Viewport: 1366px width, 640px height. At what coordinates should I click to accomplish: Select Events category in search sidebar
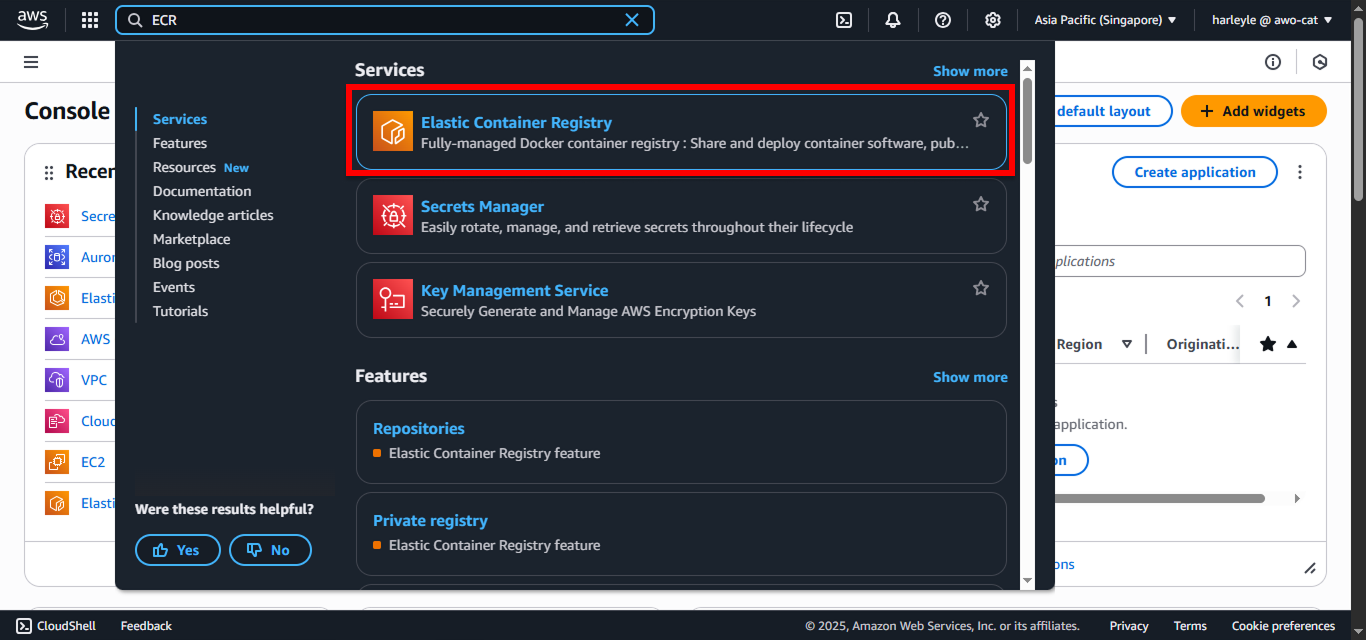tap(174, 287)
